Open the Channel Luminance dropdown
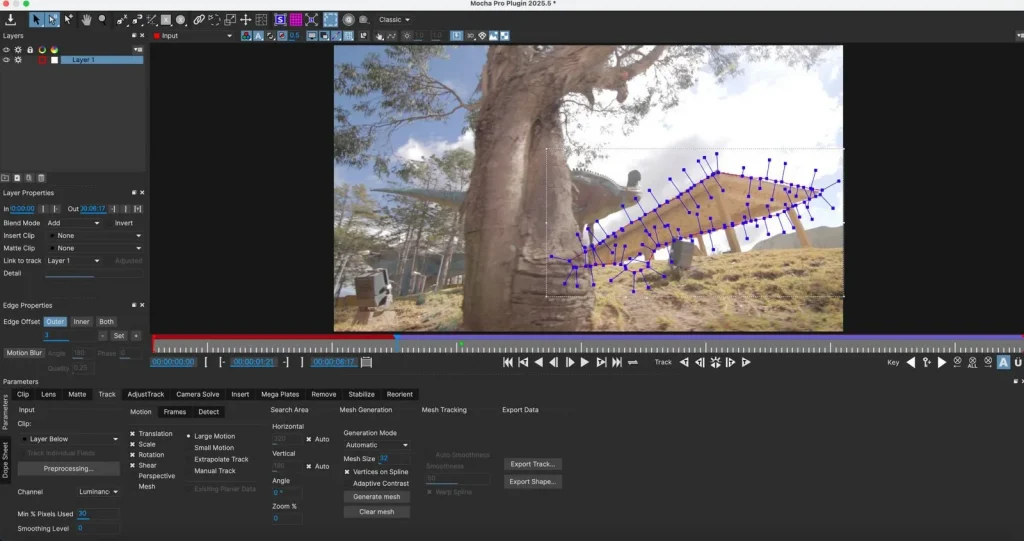Viewport: 1024px width, 541px height. 99,492
